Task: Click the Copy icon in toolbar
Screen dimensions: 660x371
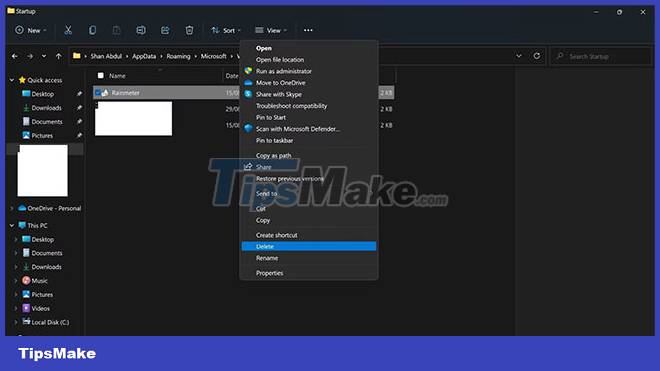Action: coord(92,30)
